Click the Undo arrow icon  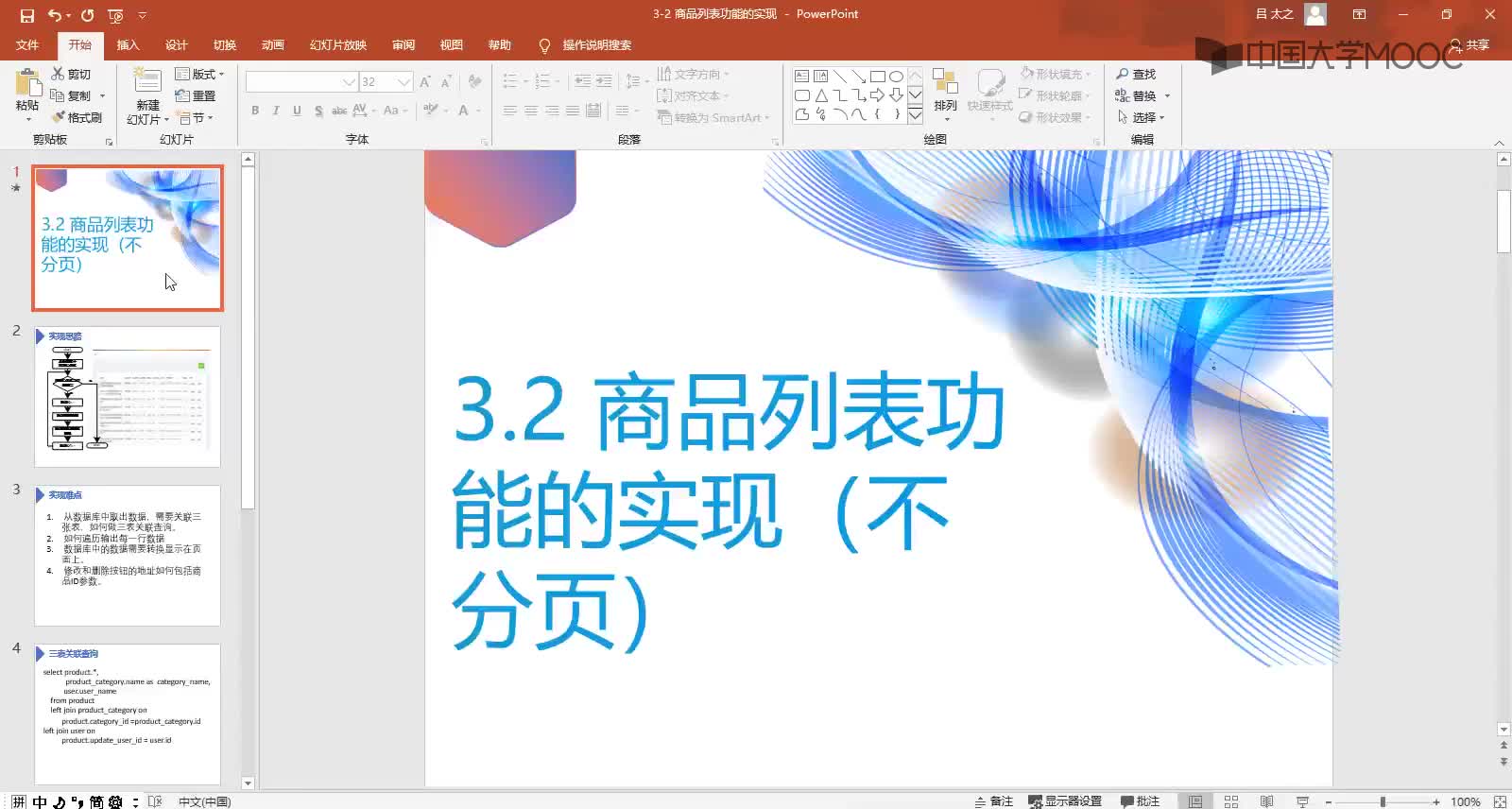55,15
